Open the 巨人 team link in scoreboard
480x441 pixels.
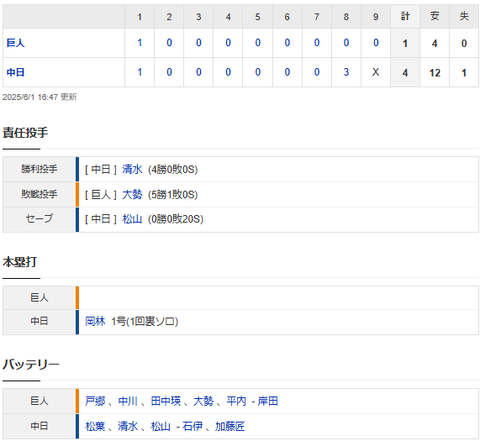tap(15, 43)
